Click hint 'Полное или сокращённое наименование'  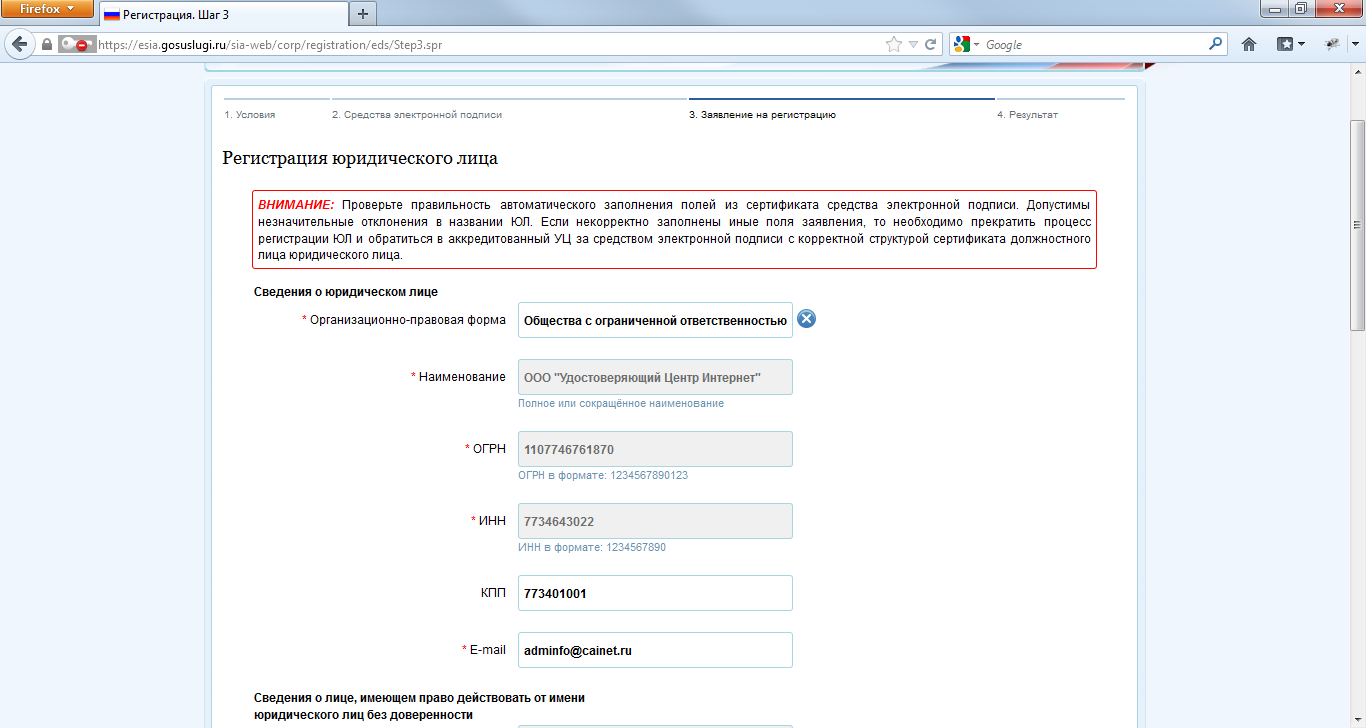click(621, 403)
